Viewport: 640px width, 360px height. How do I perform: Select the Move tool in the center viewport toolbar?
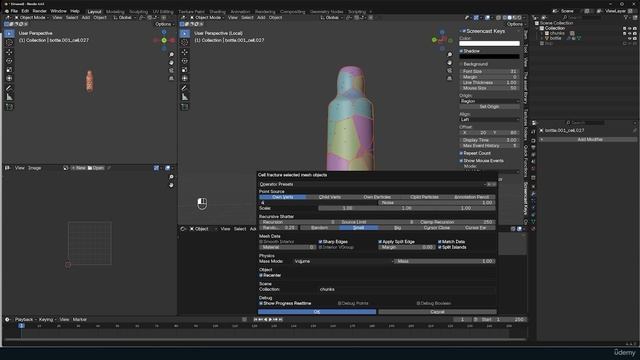click(x=184, y=52)
